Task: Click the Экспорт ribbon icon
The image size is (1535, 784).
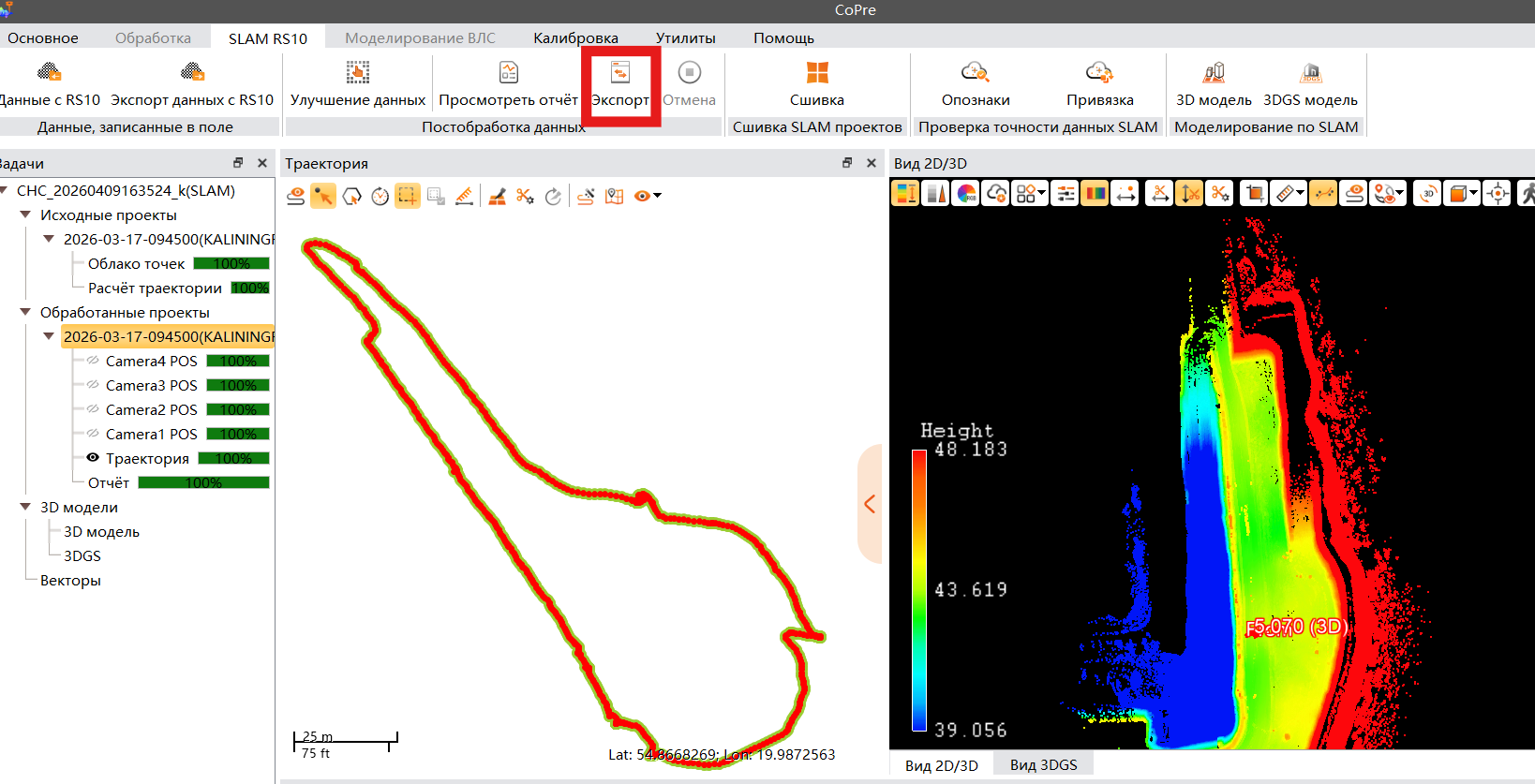Action: [x=619, y=74]
